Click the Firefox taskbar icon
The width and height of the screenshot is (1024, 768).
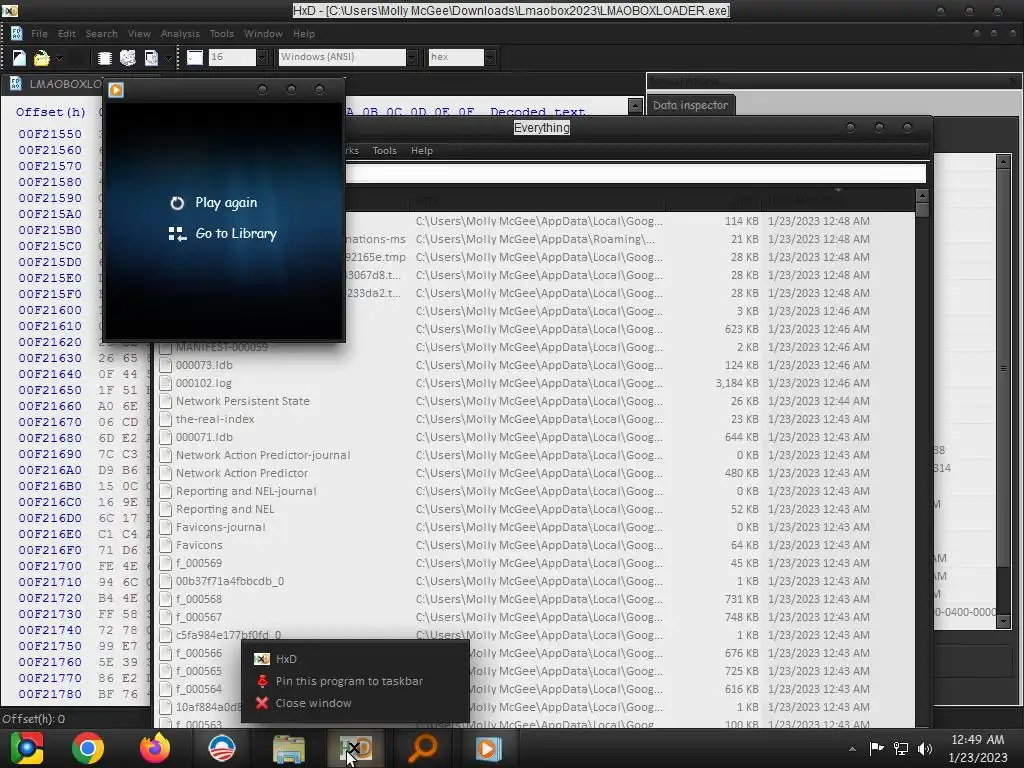(x=155, y=748)
